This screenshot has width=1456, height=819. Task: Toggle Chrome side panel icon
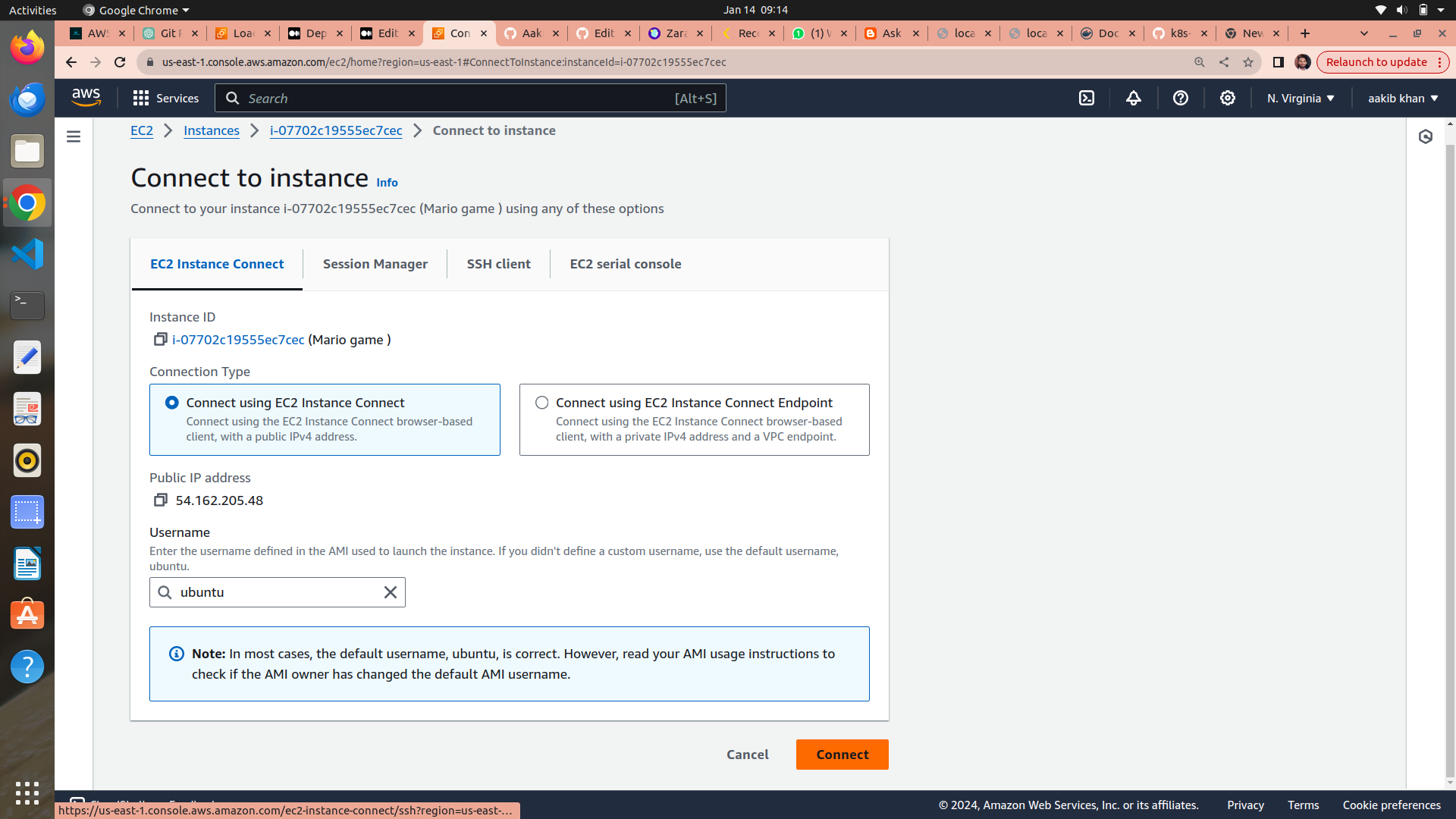tap(1279, 62)
